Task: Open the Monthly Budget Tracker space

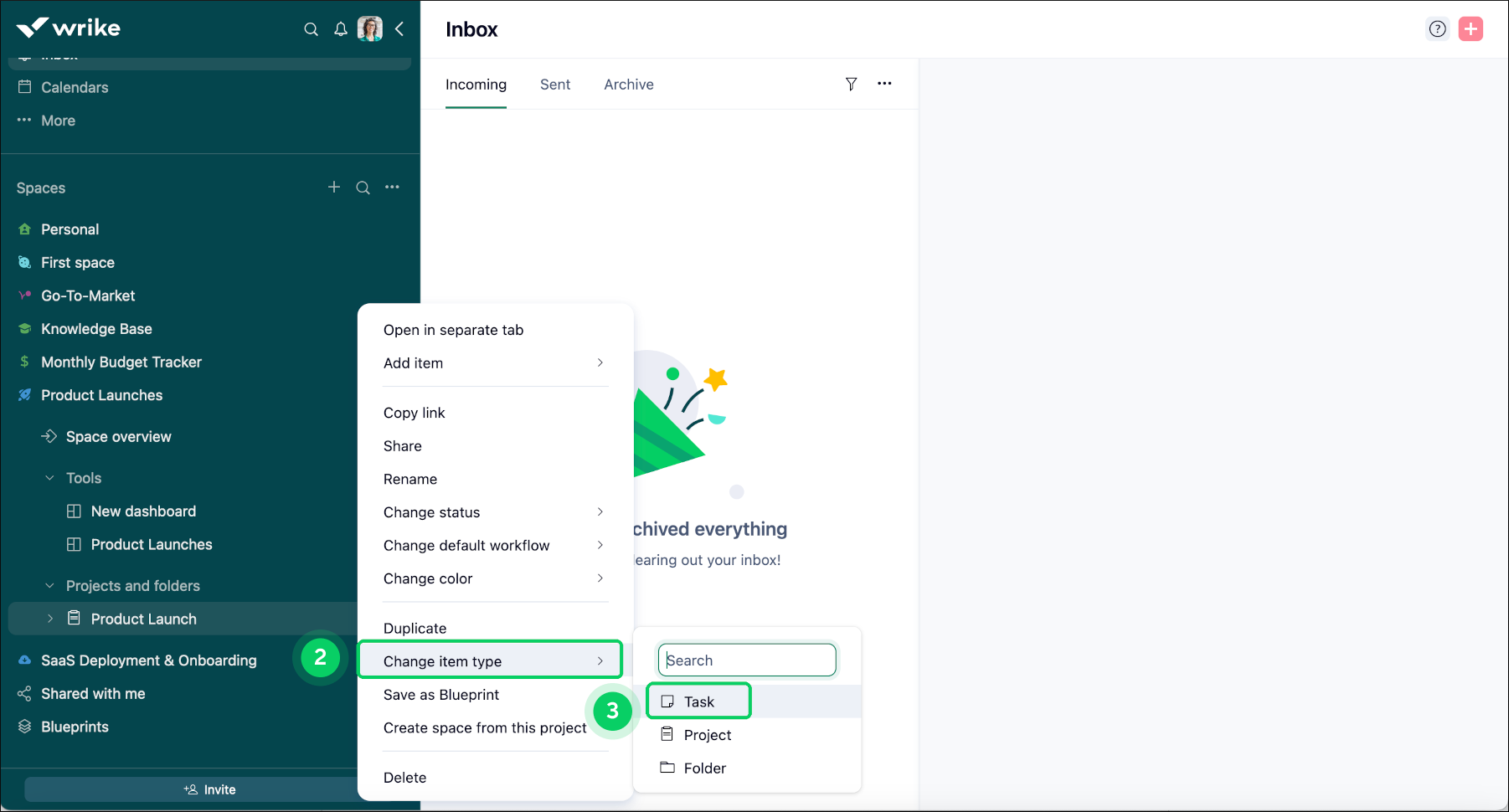Action: coord(121,362)
